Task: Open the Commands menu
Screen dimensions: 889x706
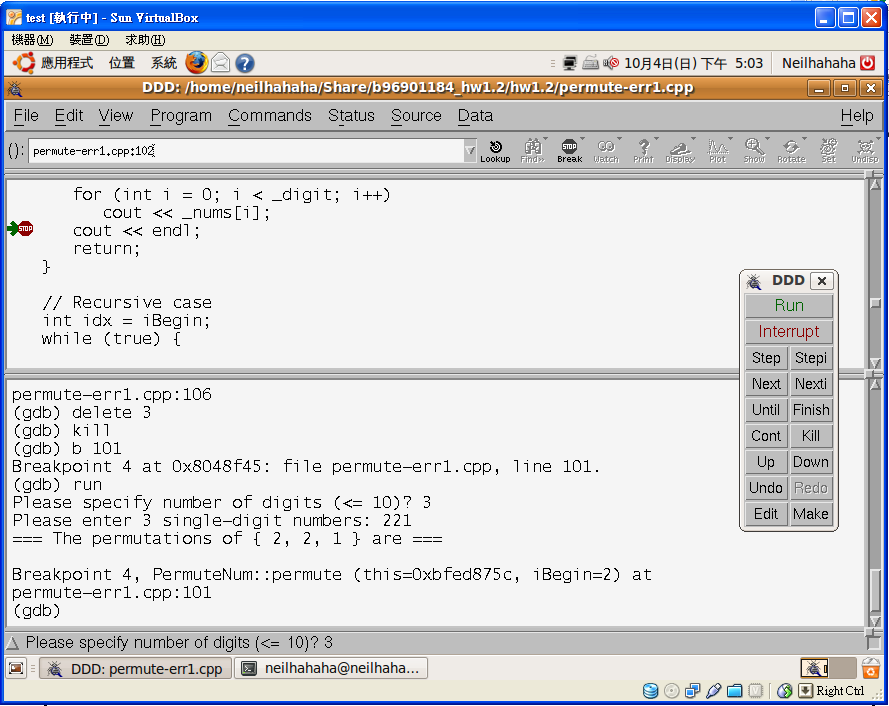Action: click(270, 116)
